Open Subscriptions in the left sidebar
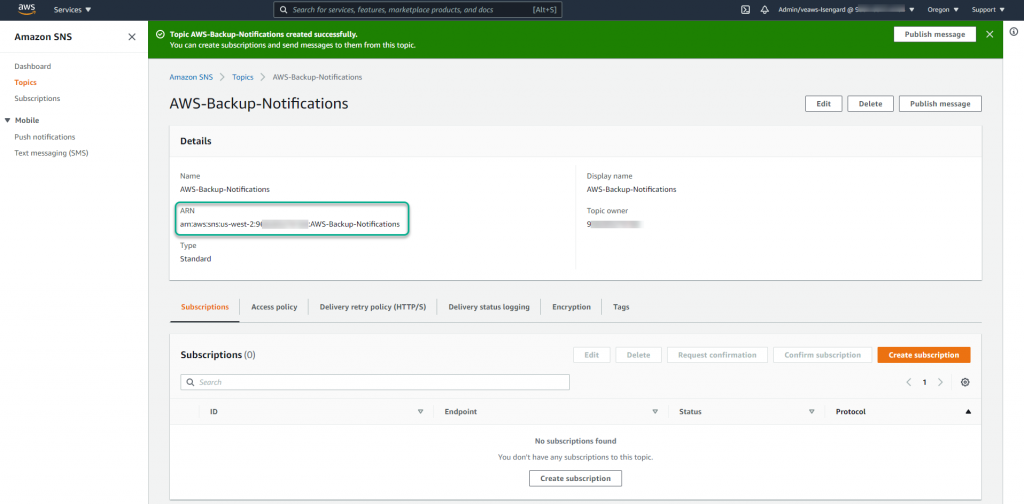 37,98
